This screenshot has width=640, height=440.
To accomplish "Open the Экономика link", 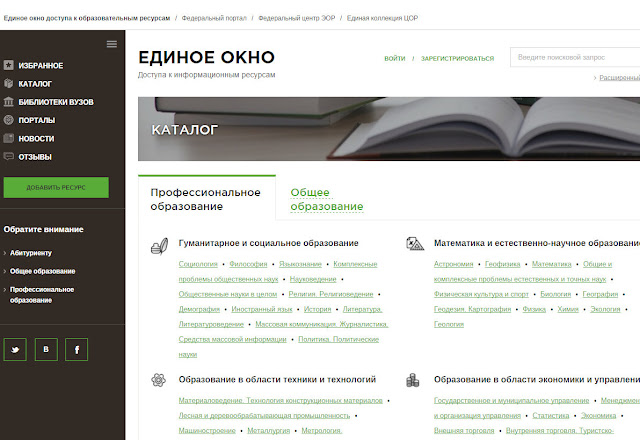I will tap(598, 416).
